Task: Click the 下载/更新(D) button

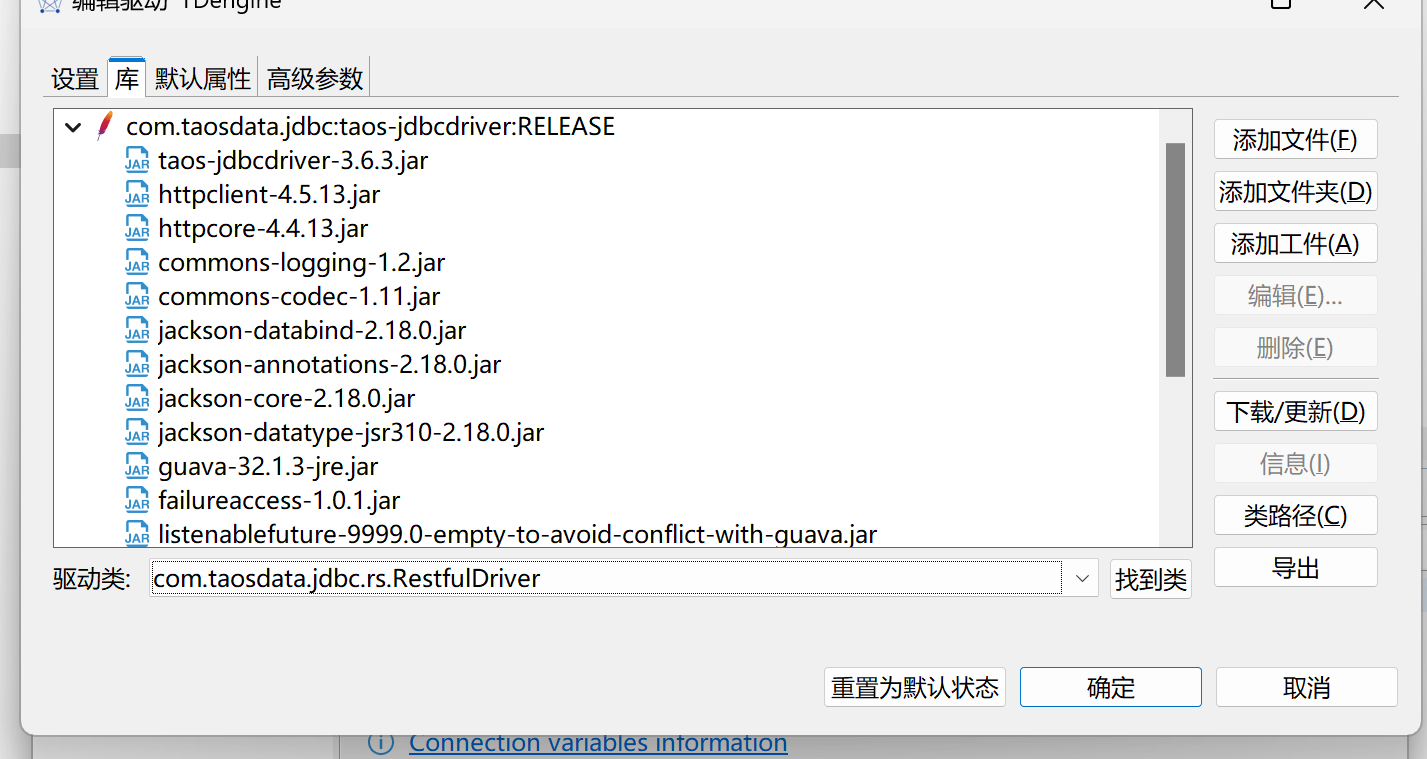Action: 1295,412
